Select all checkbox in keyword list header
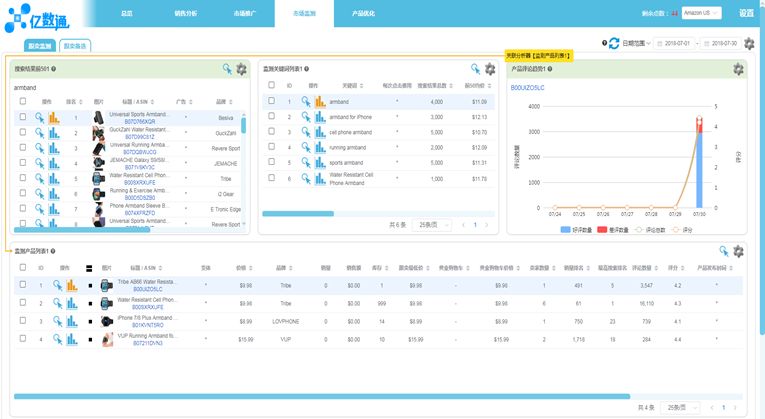 coord(271,85)
